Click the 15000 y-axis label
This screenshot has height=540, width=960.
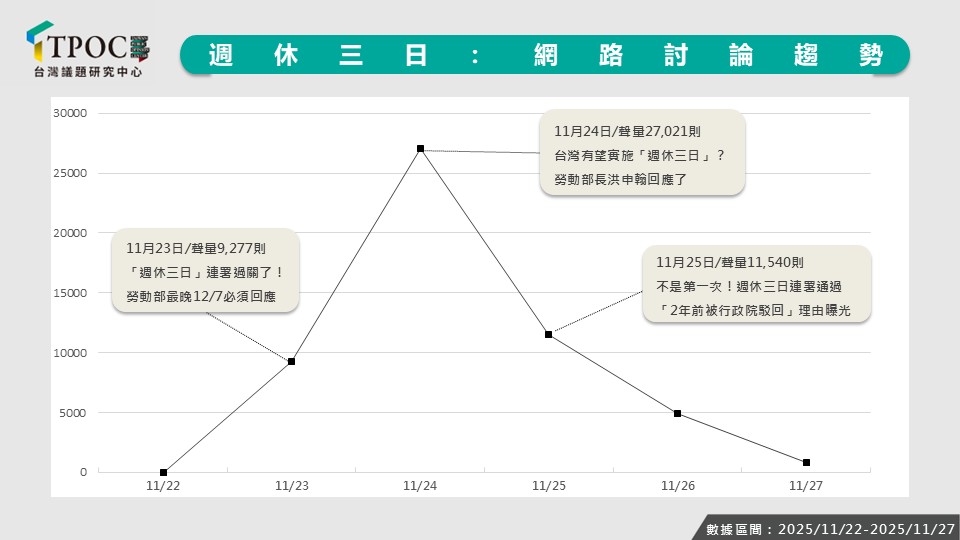pos(71,293)
